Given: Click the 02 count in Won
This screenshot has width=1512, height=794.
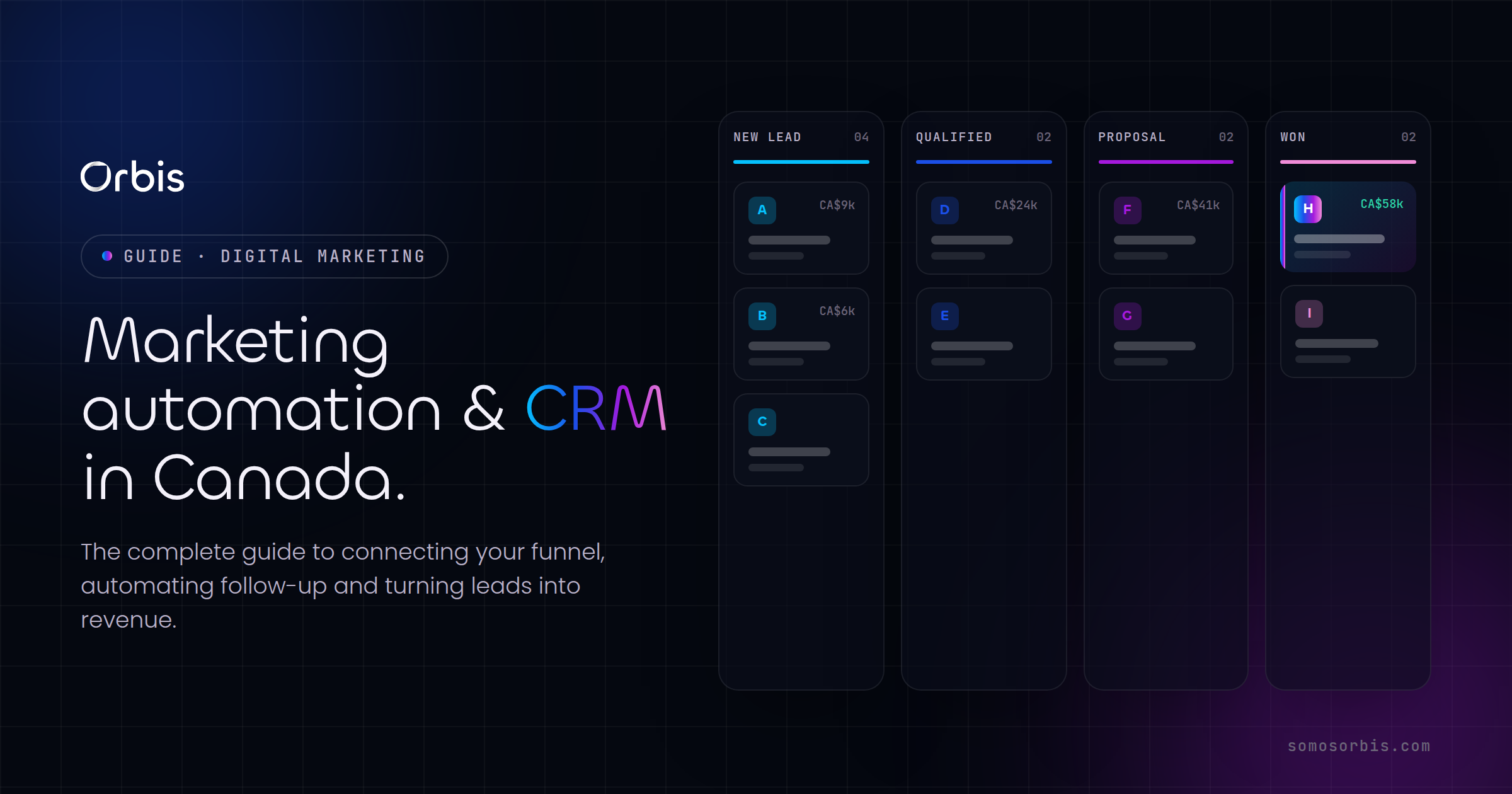Looking at the screenshot, I should click(x=1409, y=137).
